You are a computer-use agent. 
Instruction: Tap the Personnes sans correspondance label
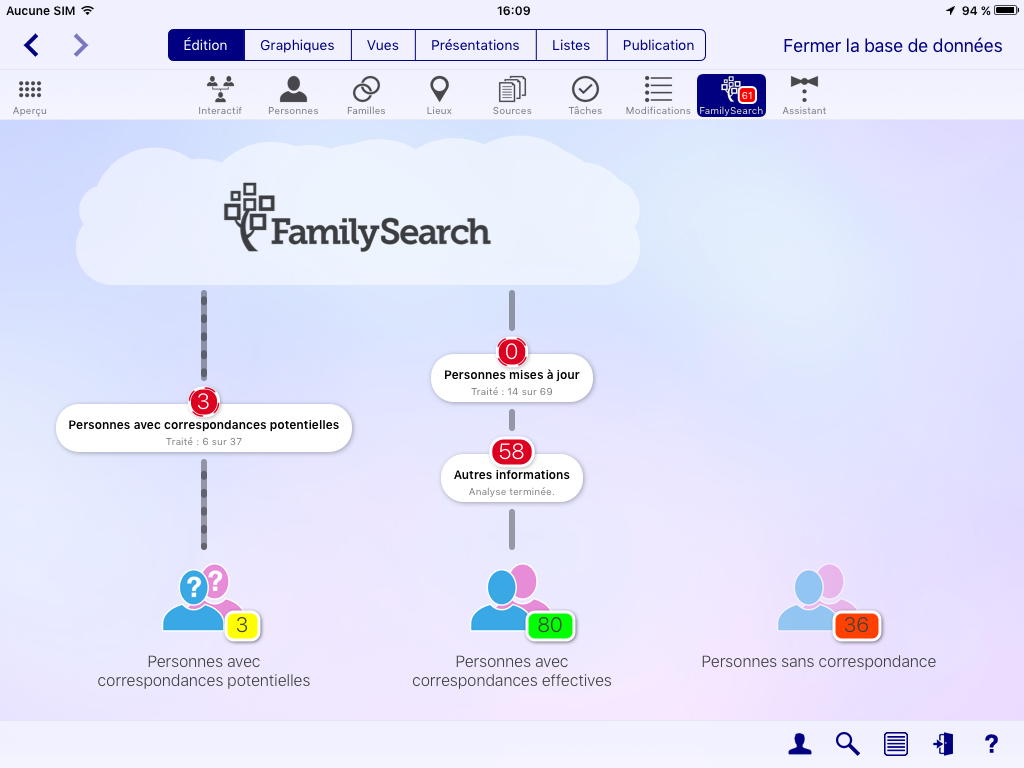tap(818, 662)
